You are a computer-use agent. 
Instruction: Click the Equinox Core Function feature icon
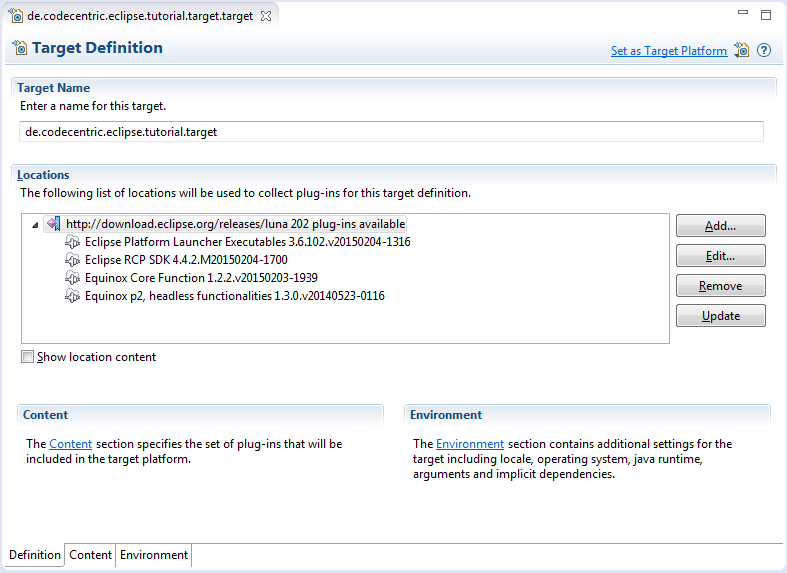click(73, 278)
